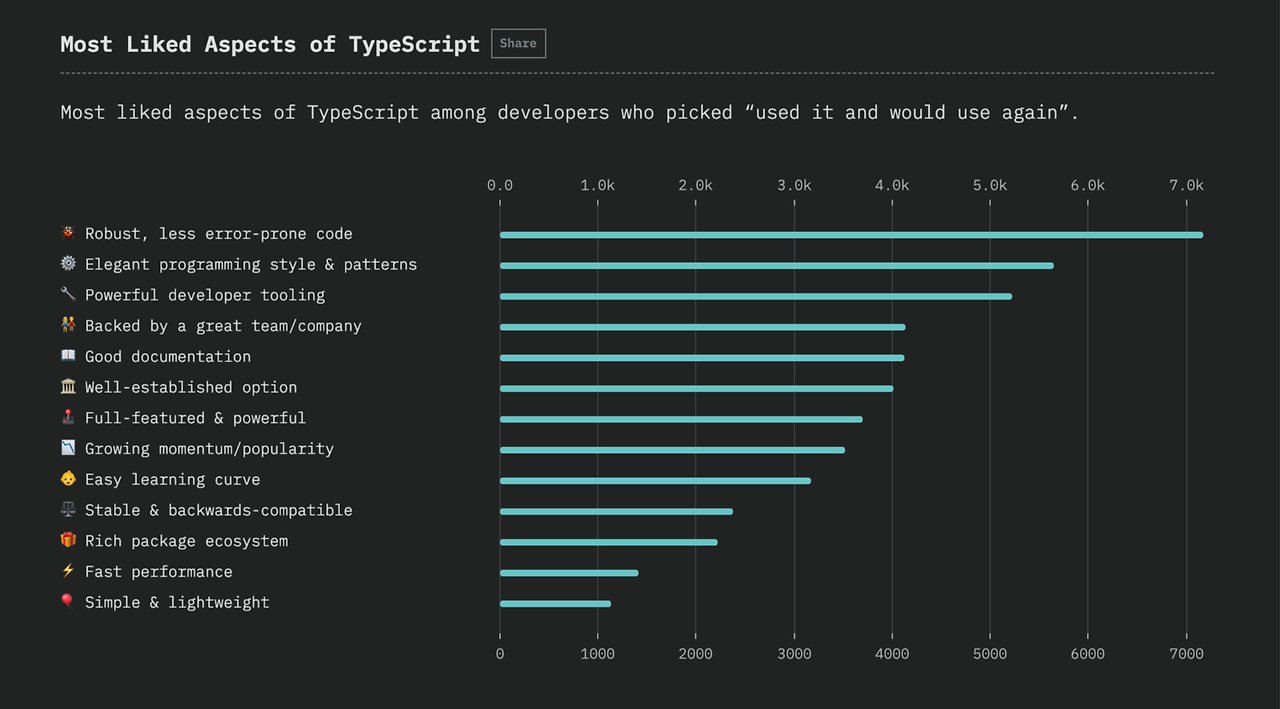Image resolution: width=1280 pixels, height=709 pixels.
Task: Click the bug icon for Robust code
Action: point(68,233)
